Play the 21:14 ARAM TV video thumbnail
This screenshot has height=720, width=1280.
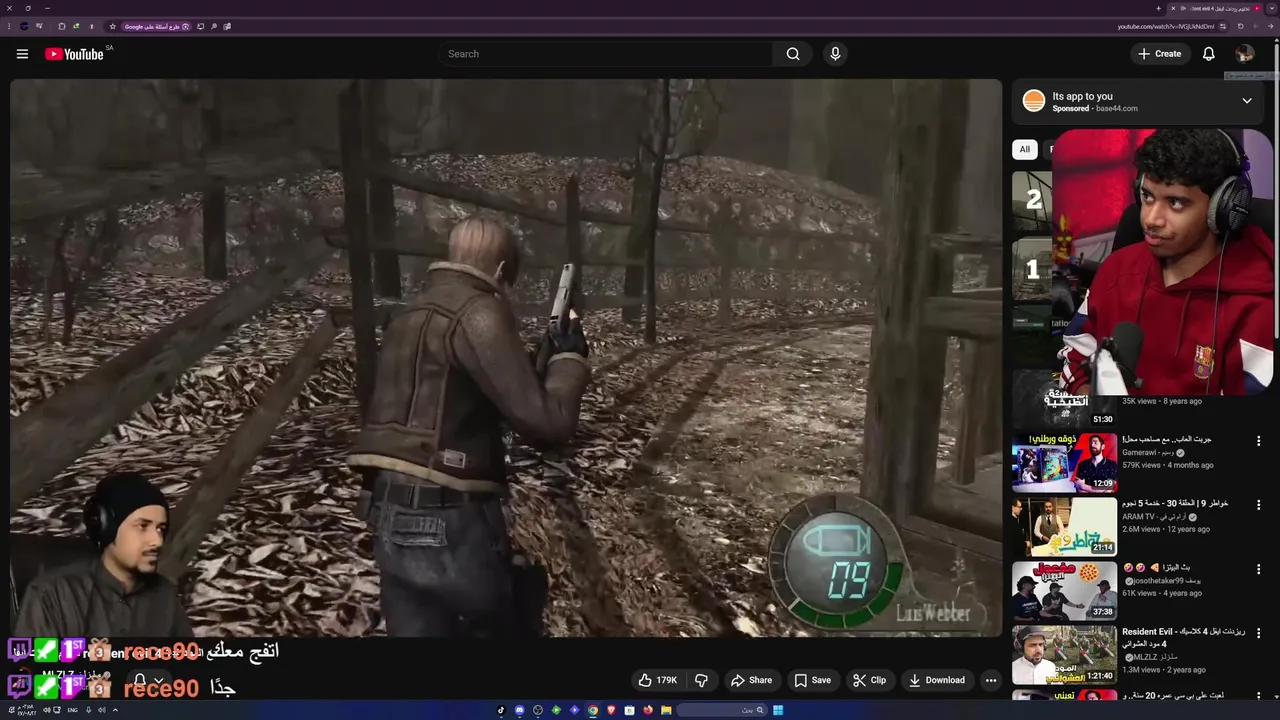[1064, 526]
